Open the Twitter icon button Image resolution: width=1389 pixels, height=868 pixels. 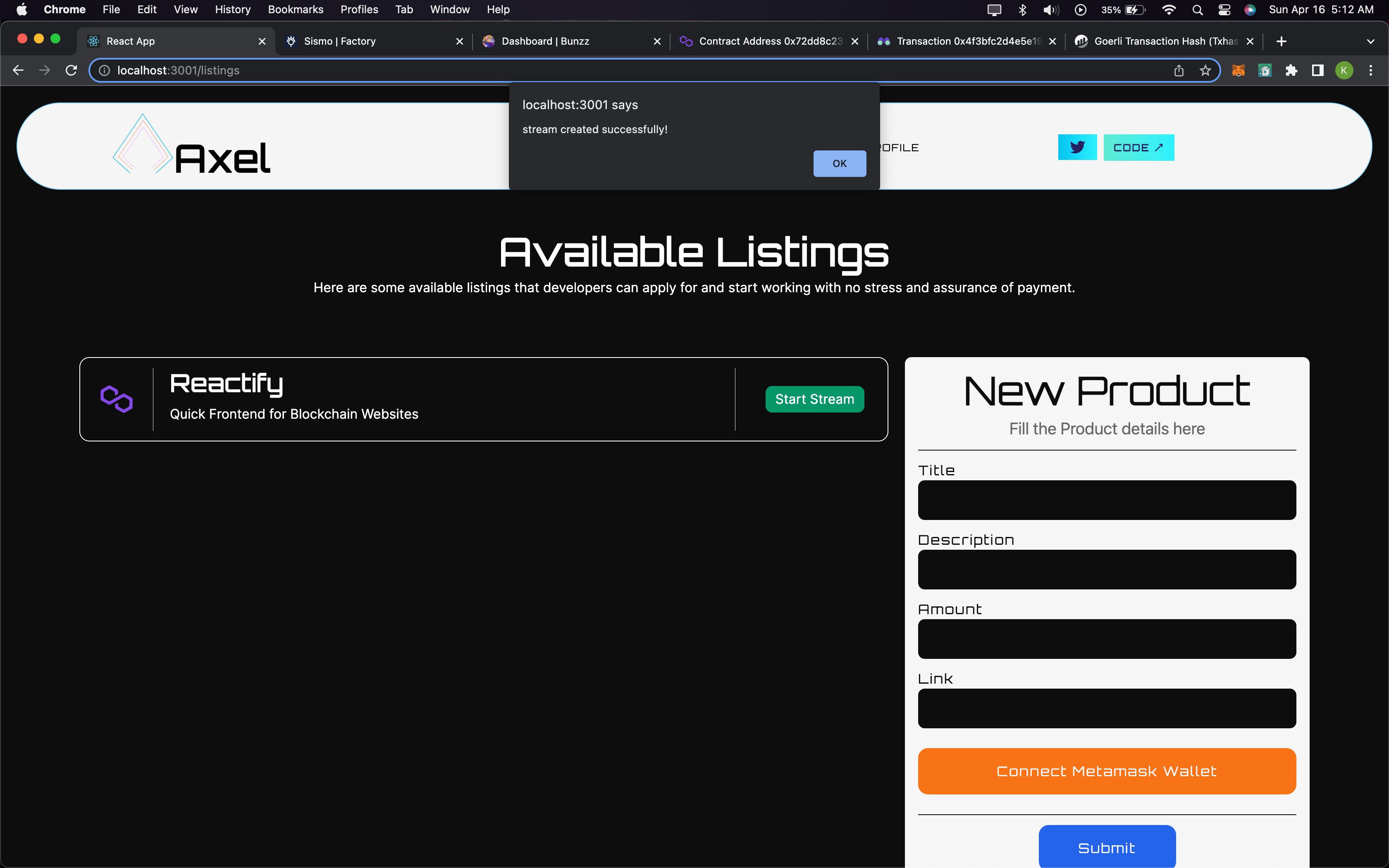pyautogui.click(x=1077, y=148)
